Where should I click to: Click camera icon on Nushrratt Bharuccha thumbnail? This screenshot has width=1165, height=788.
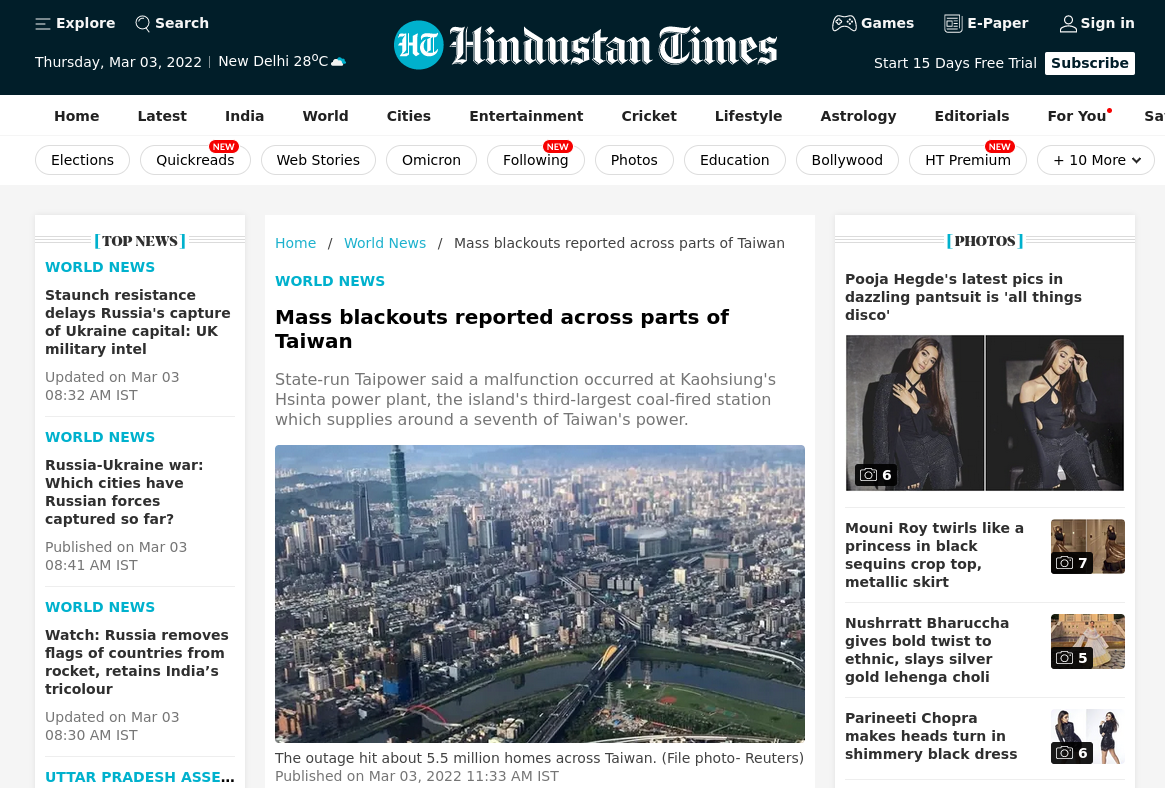1064,658
